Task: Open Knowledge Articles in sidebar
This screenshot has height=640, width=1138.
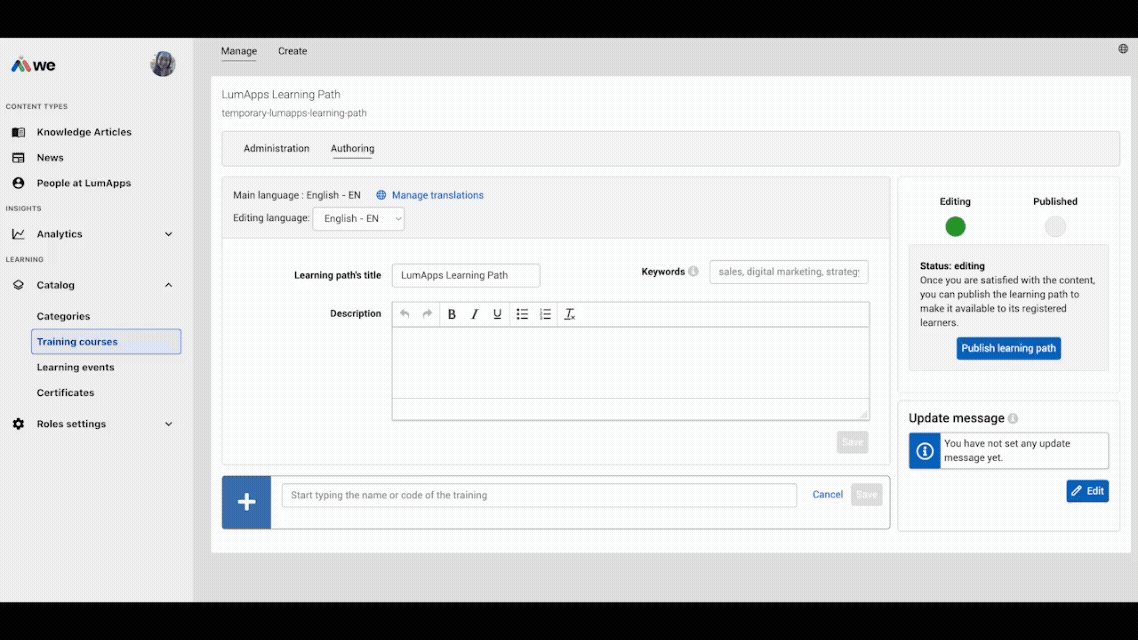Action: coord(84,132)
